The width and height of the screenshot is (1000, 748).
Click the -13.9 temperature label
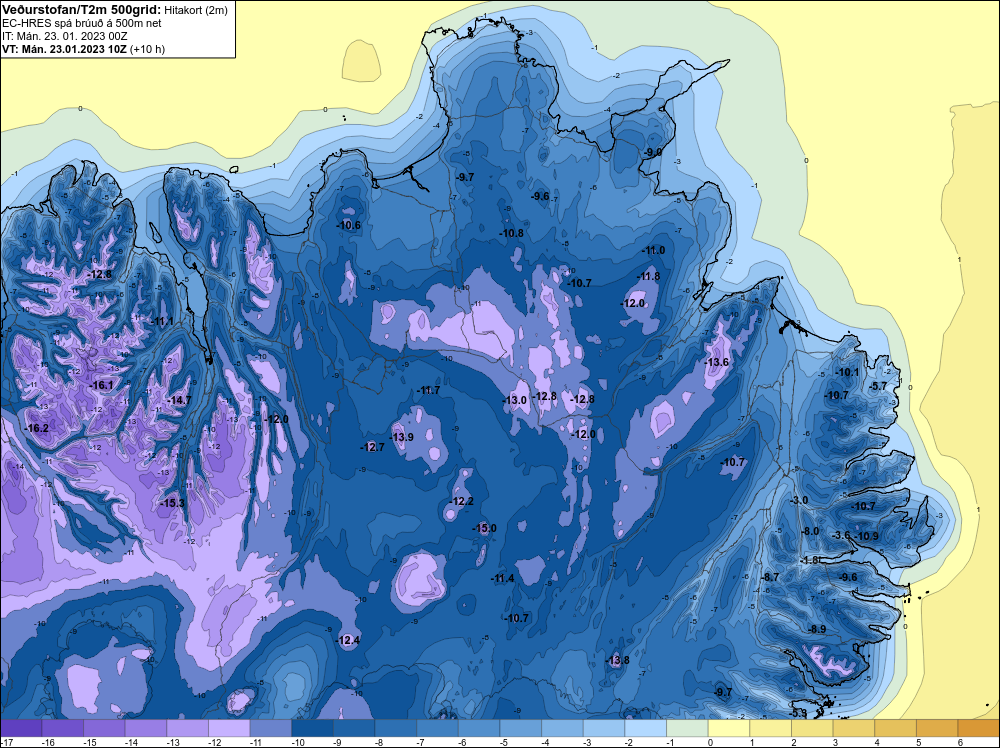(x=402, y=437)
